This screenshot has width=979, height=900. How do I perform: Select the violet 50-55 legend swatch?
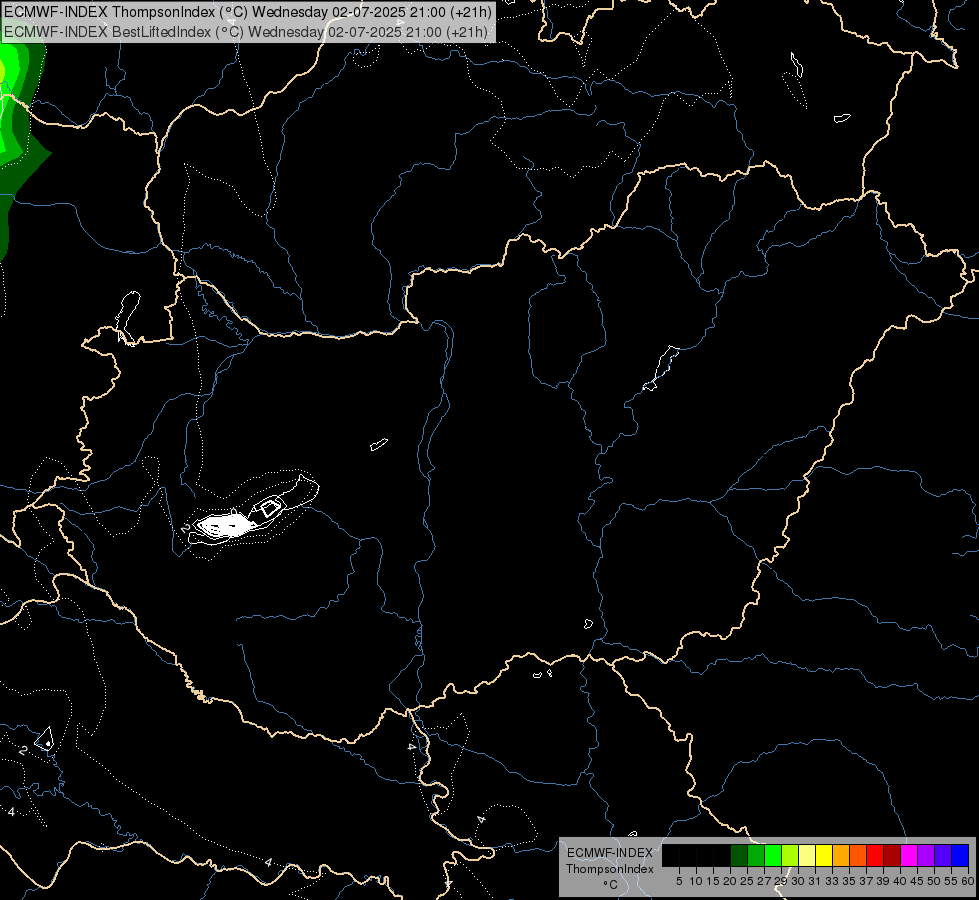pos(943,855)
